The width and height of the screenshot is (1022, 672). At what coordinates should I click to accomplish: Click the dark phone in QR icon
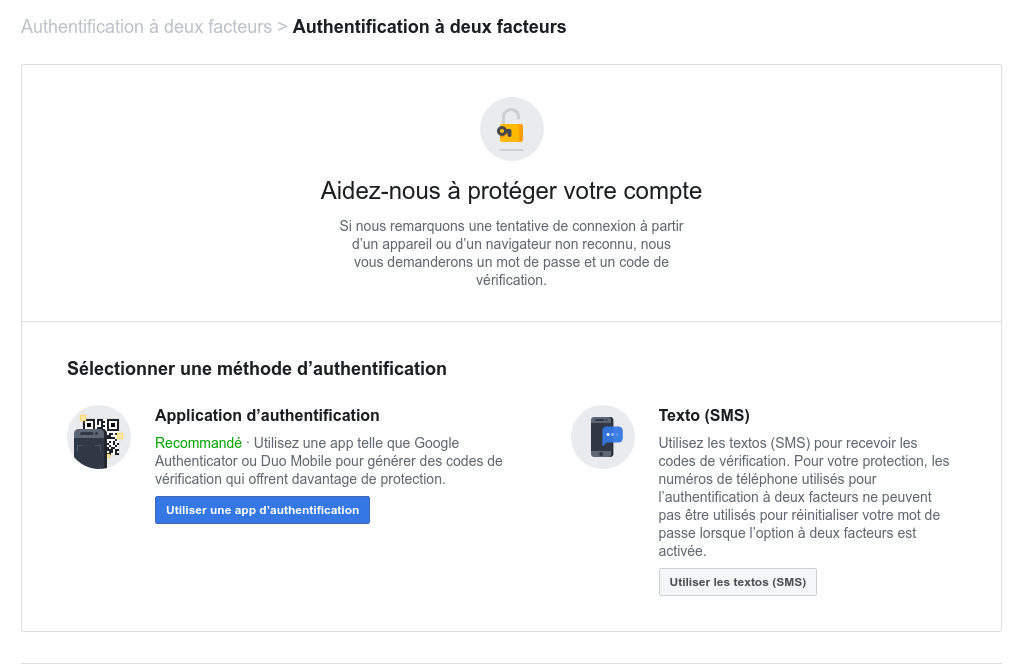tap(91, 447)
